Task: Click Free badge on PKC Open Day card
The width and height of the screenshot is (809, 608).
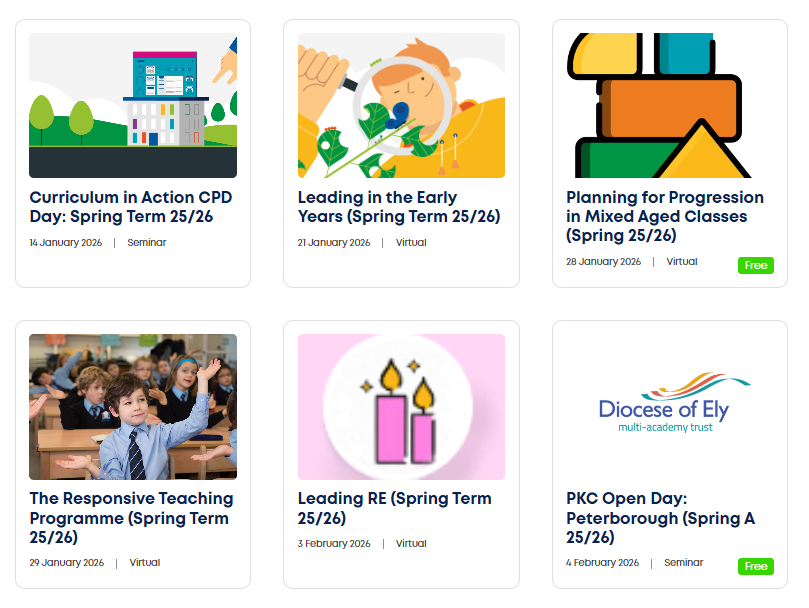Action: [x=756, y=566]
